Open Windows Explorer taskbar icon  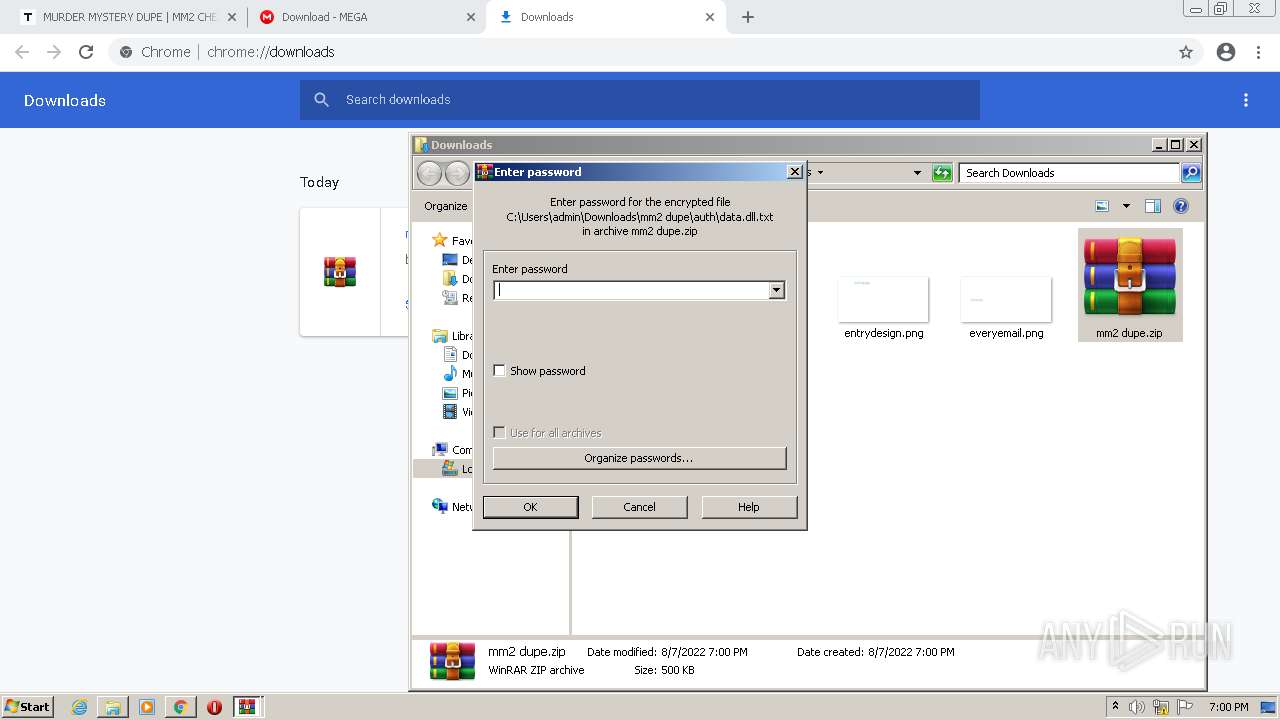[x=113, y=707]
